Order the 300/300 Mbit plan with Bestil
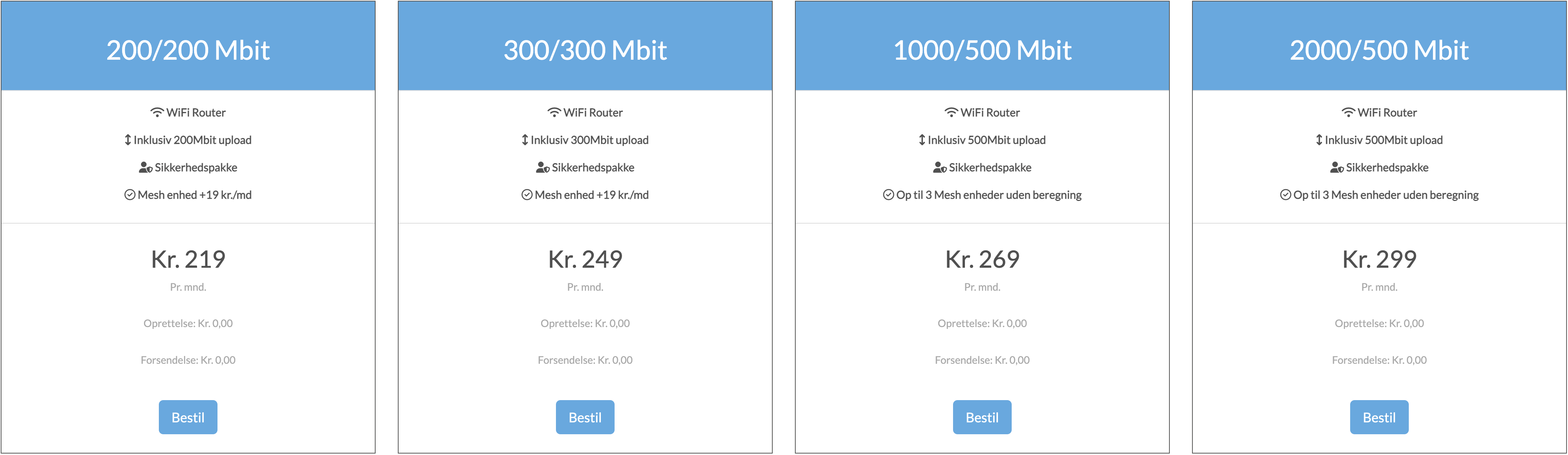Viewport: 1568px width, 455px height. 585,417
